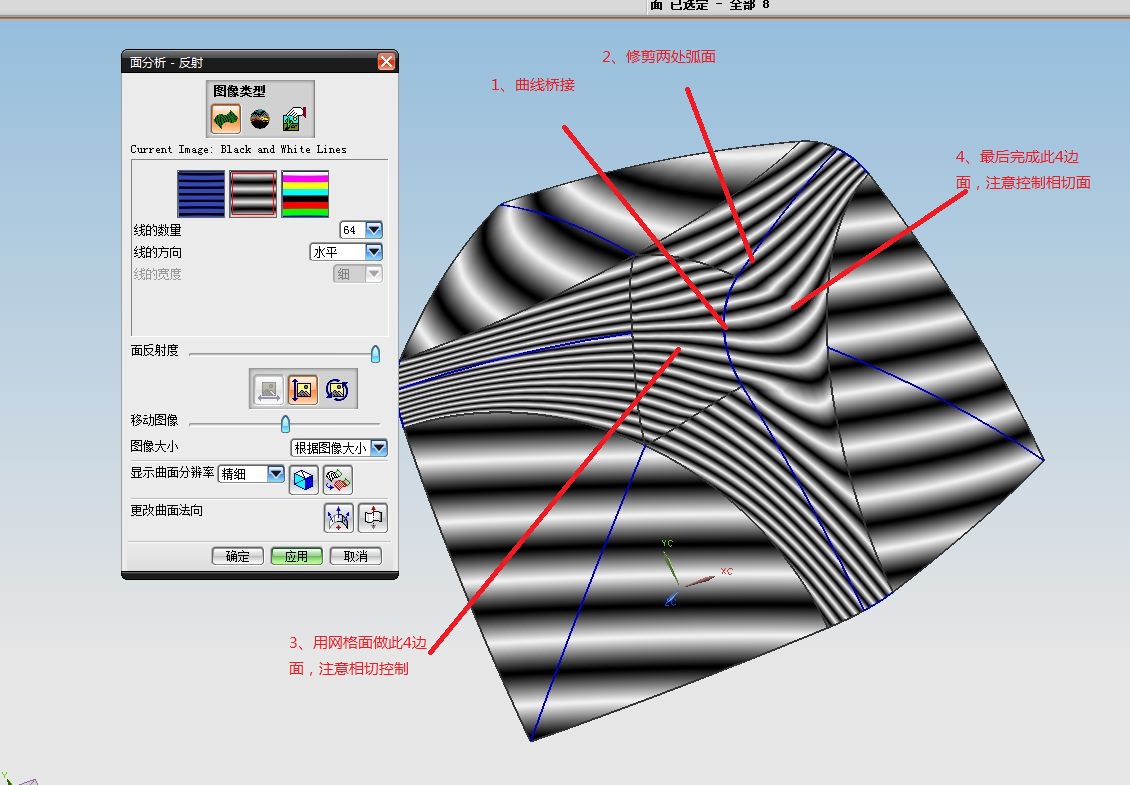
Task: Click the specify interior position normal icon
Action: (373, 518)
